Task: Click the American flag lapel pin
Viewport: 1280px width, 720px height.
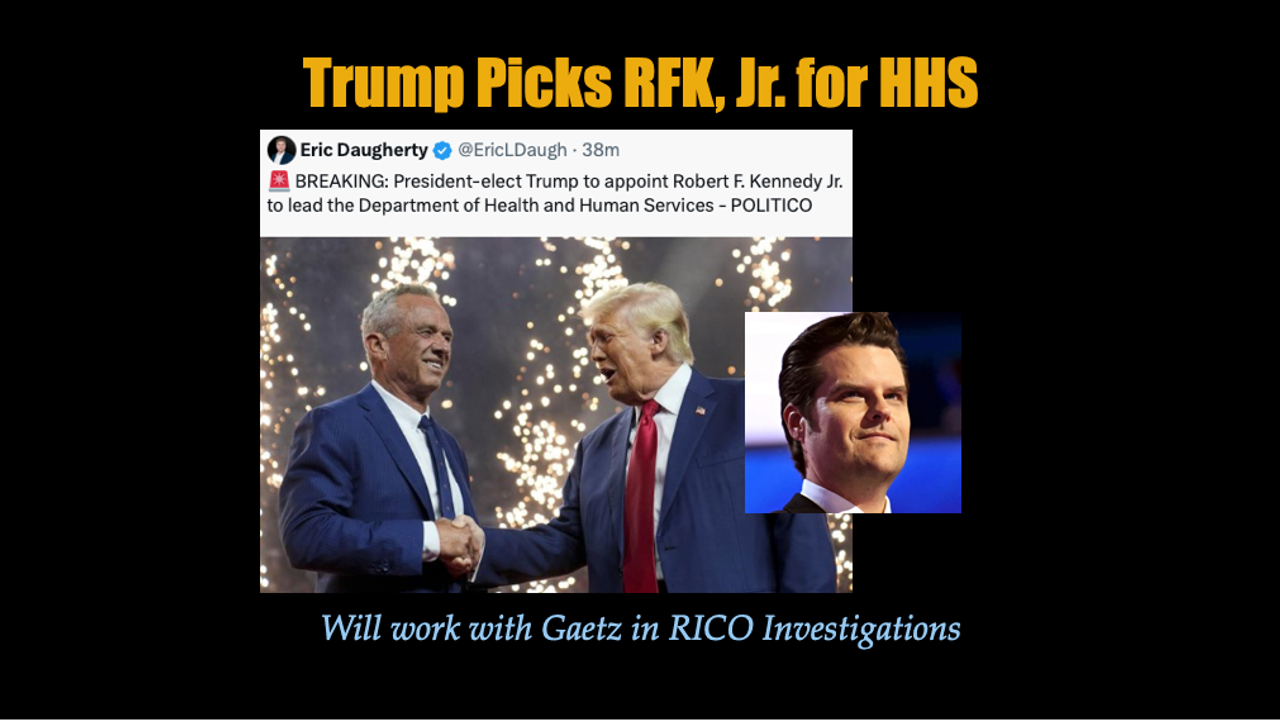Action: [700, 409]
